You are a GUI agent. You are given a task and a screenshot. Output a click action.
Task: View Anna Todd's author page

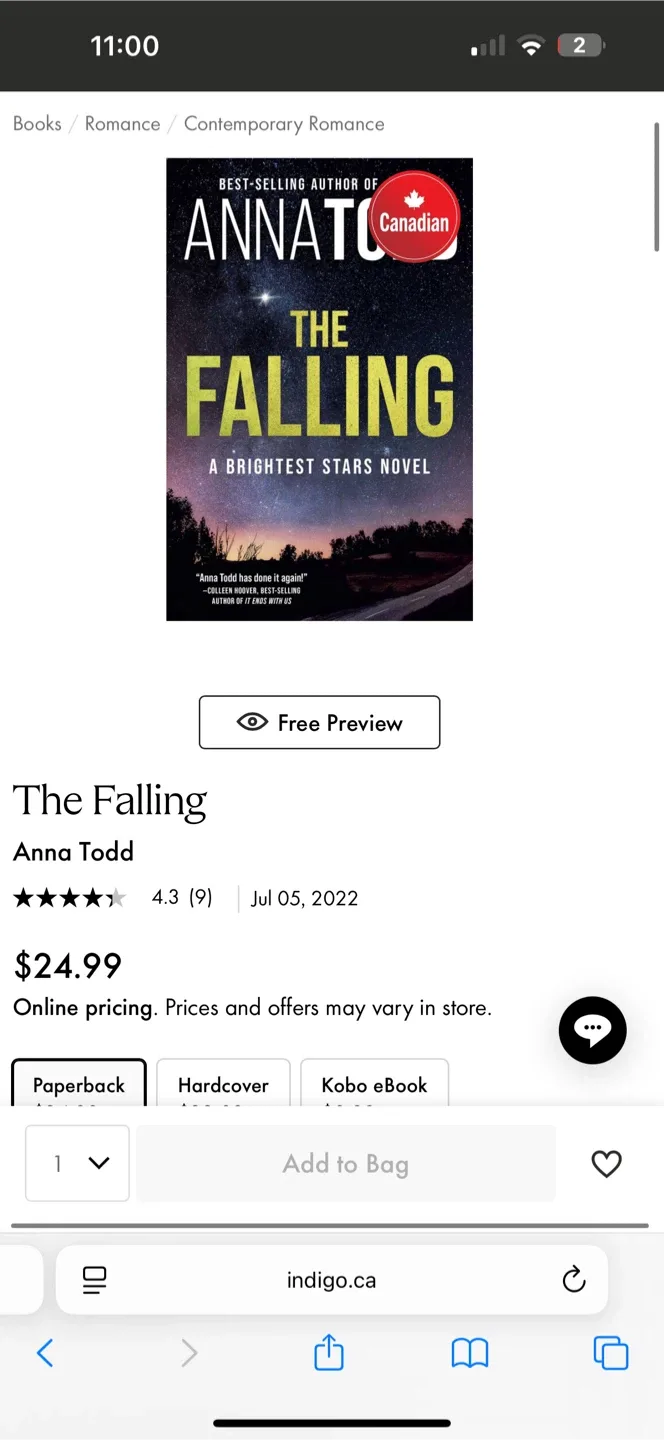pyautogui.click(x=73, y=851)
